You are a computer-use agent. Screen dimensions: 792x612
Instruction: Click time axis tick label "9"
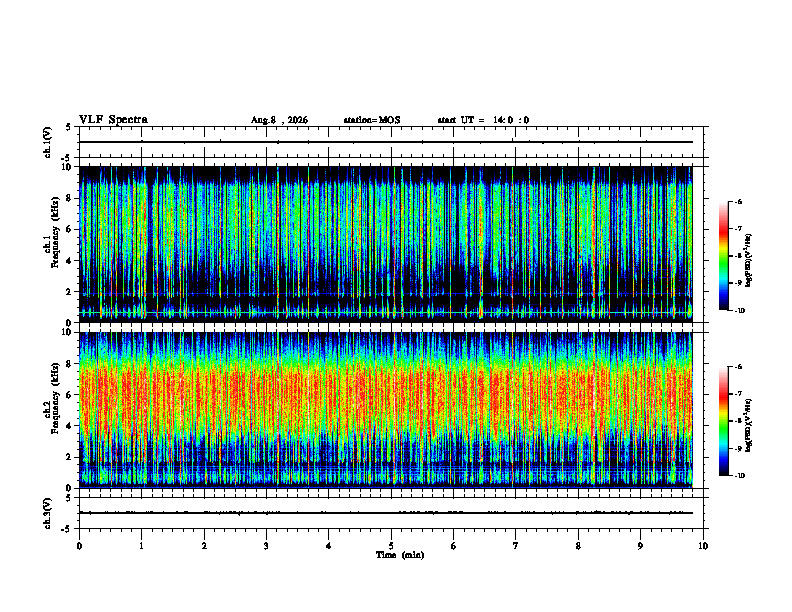point(640,546)
